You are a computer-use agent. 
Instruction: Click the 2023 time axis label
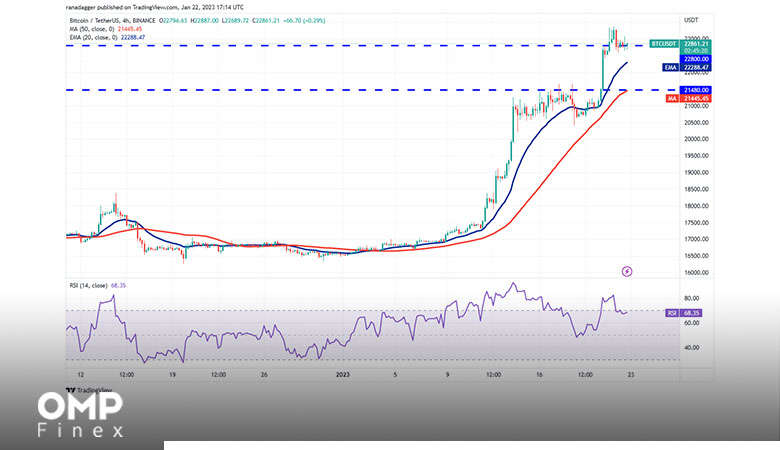343,374
